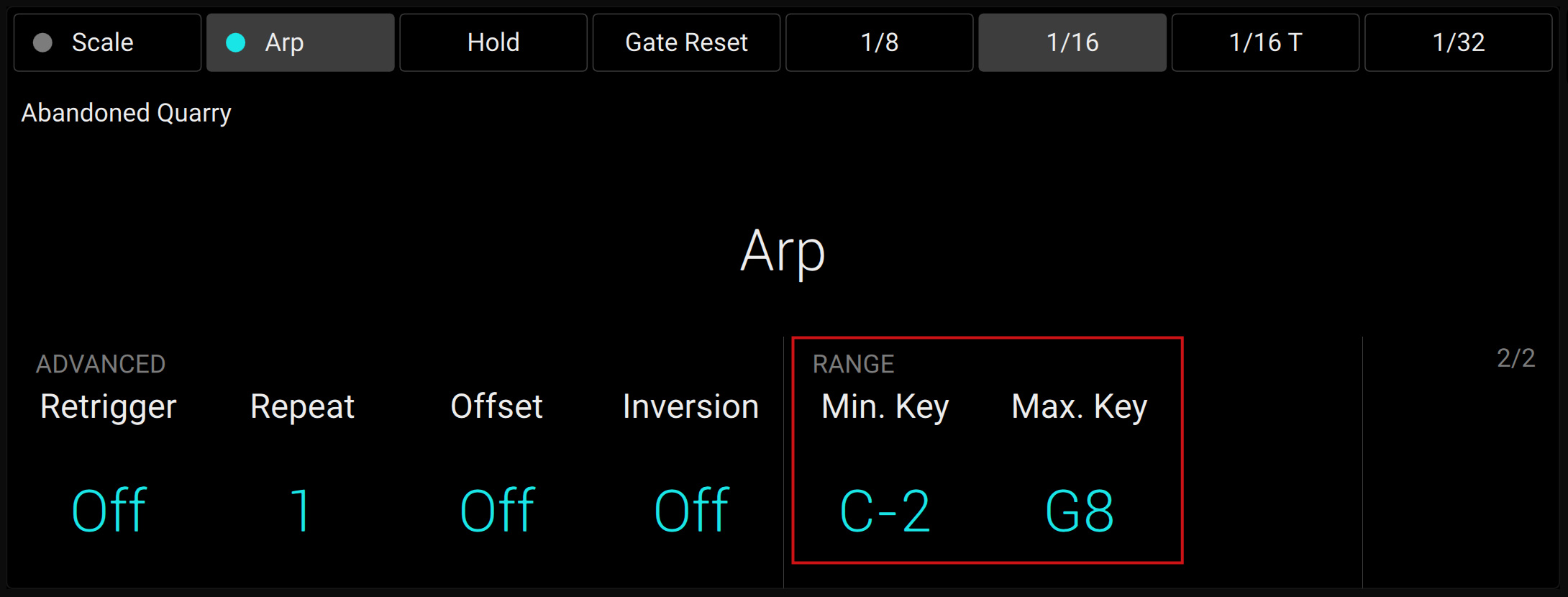Click the Max. Key value G8
Viewport: 1568px width, 597px height.
tap(1078, 509)
